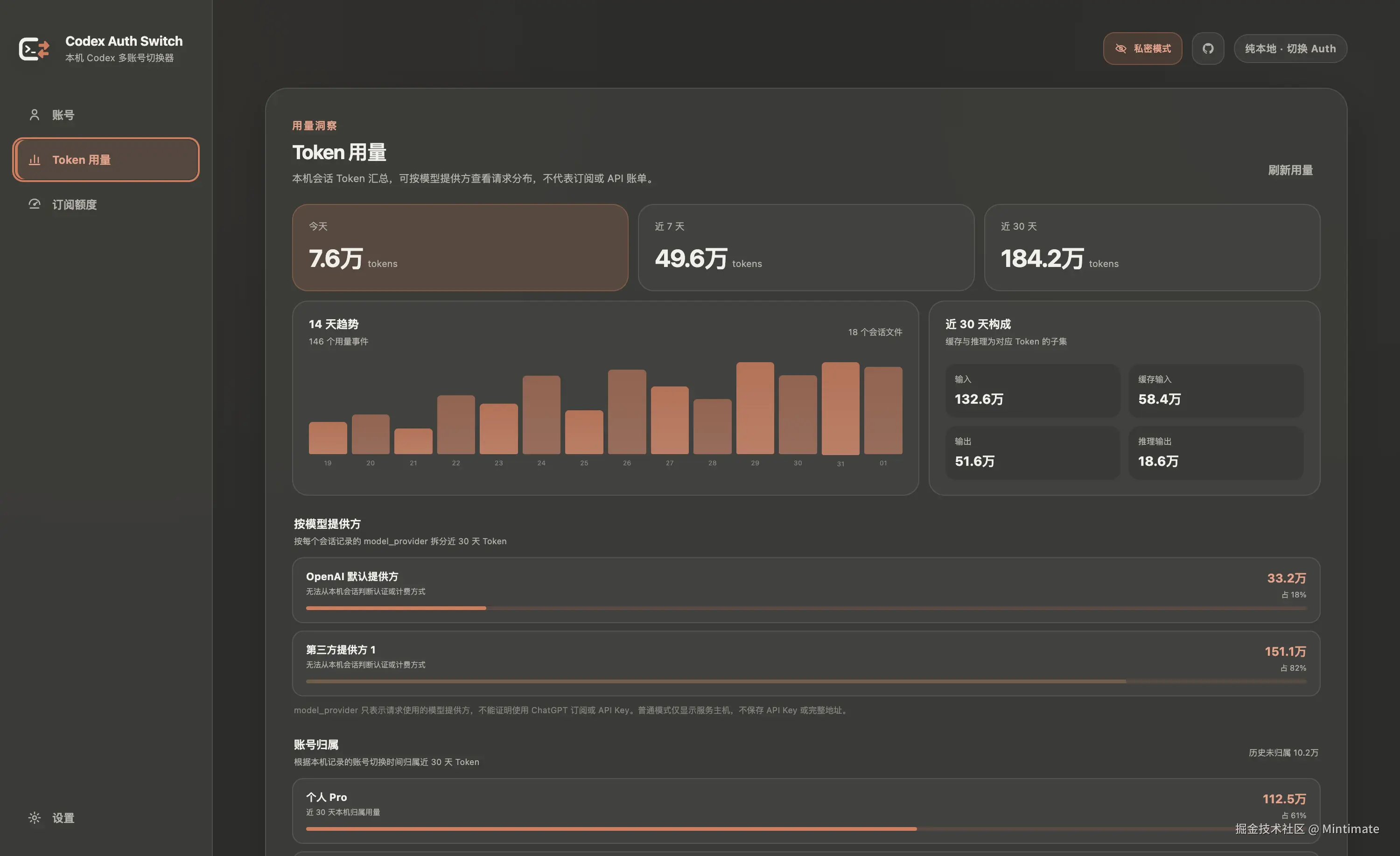
Task: Click the 纯本地 · 切换 Auth badge
Action: tap(1290, 49)
